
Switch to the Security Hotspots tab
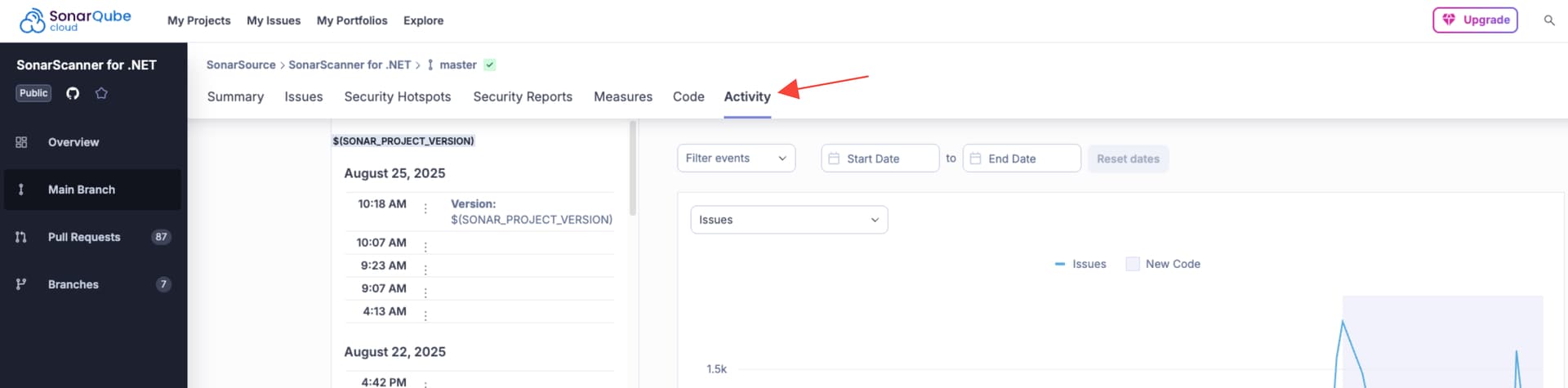pyautogui.click(x=398, y=96)
